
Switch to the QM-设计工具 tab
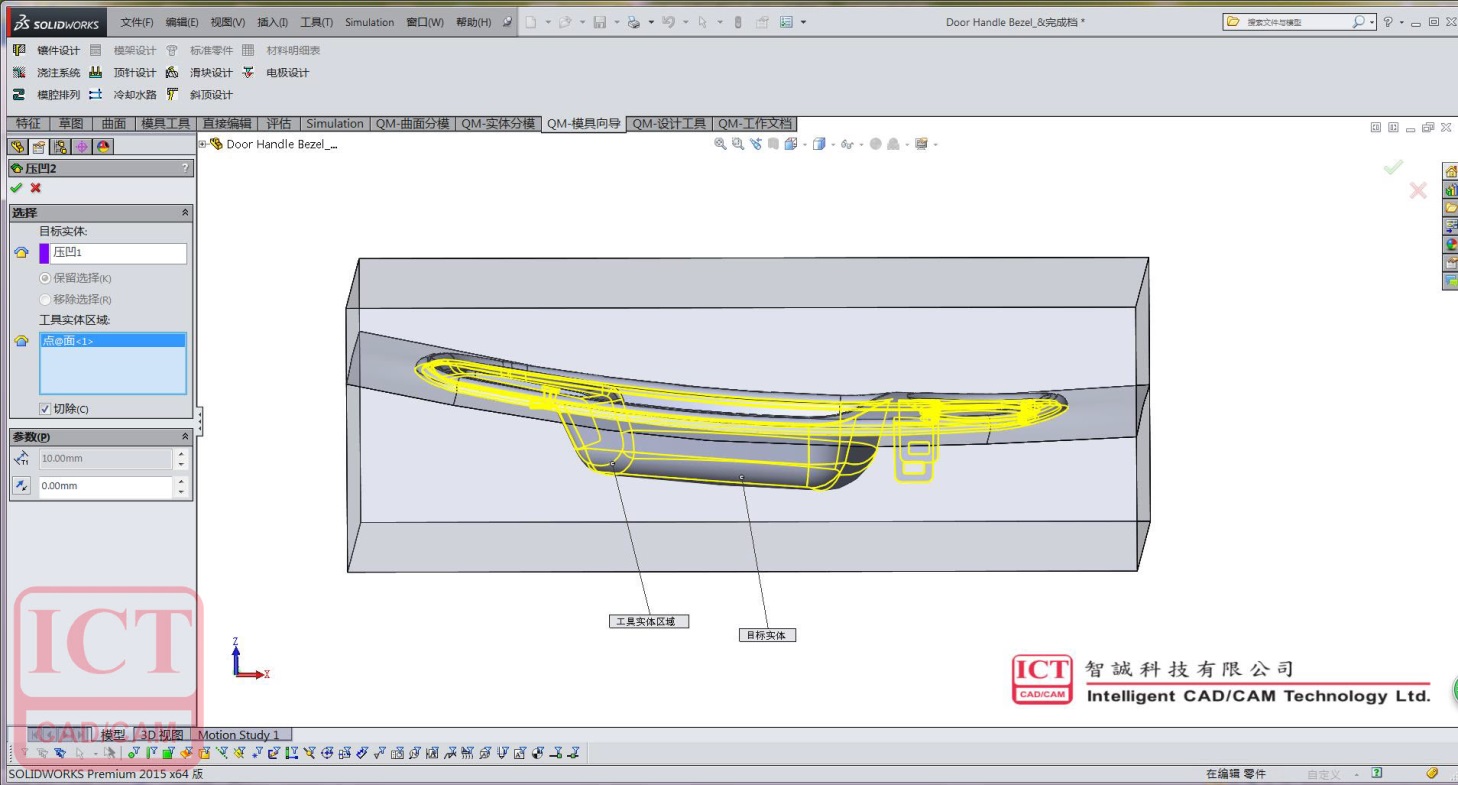tap(668, 124)
